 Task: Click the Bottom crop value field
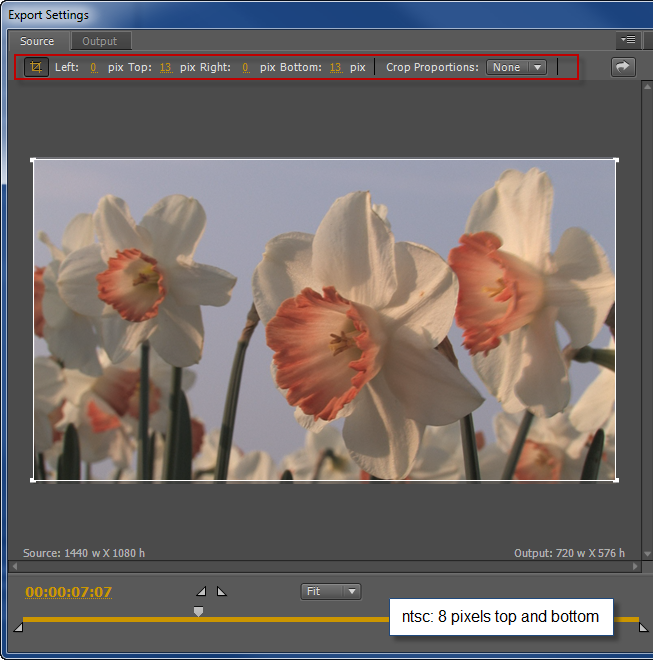(x=335, y=67)
